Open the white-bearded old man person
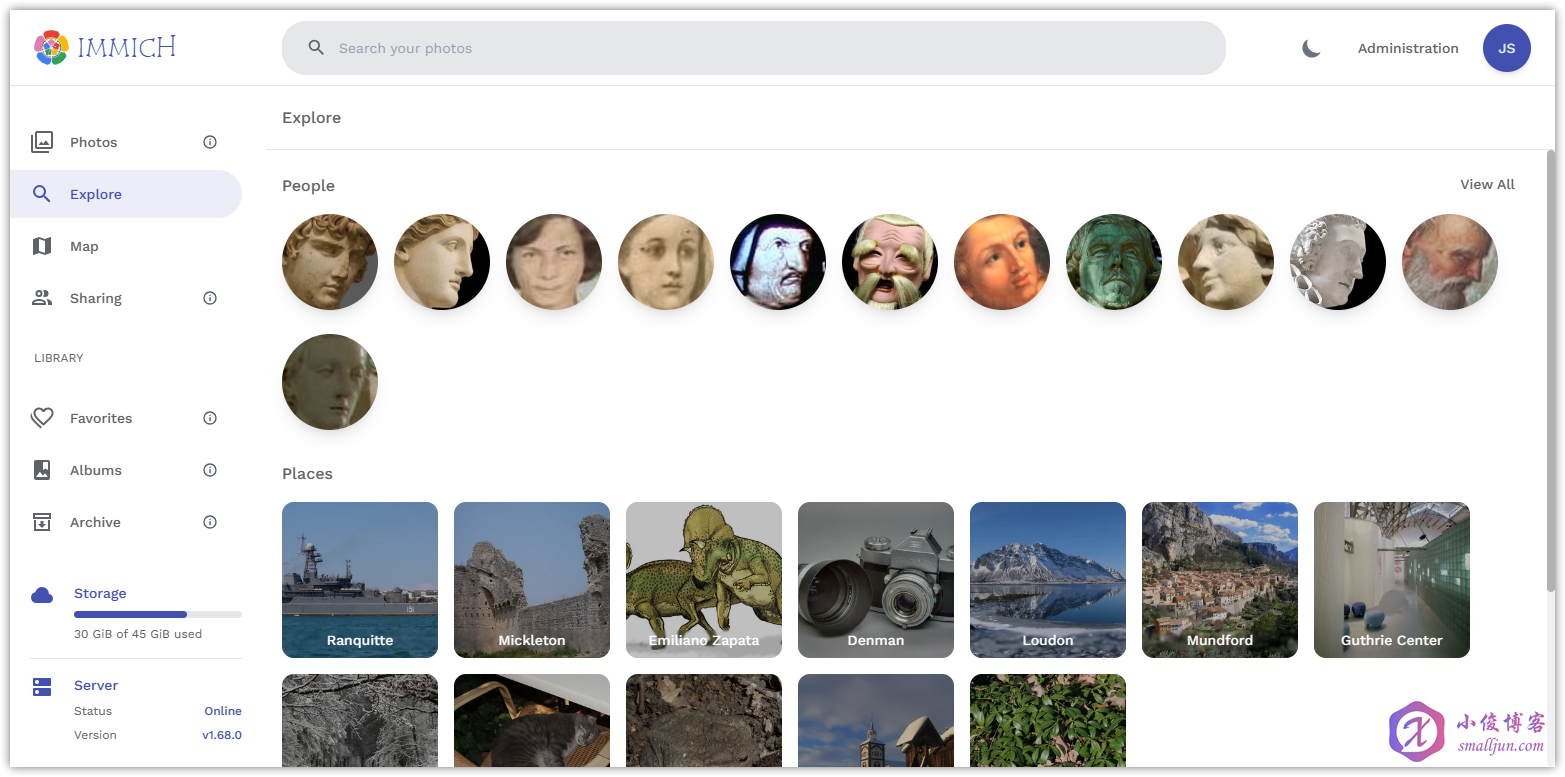 tap(1450, 262)
